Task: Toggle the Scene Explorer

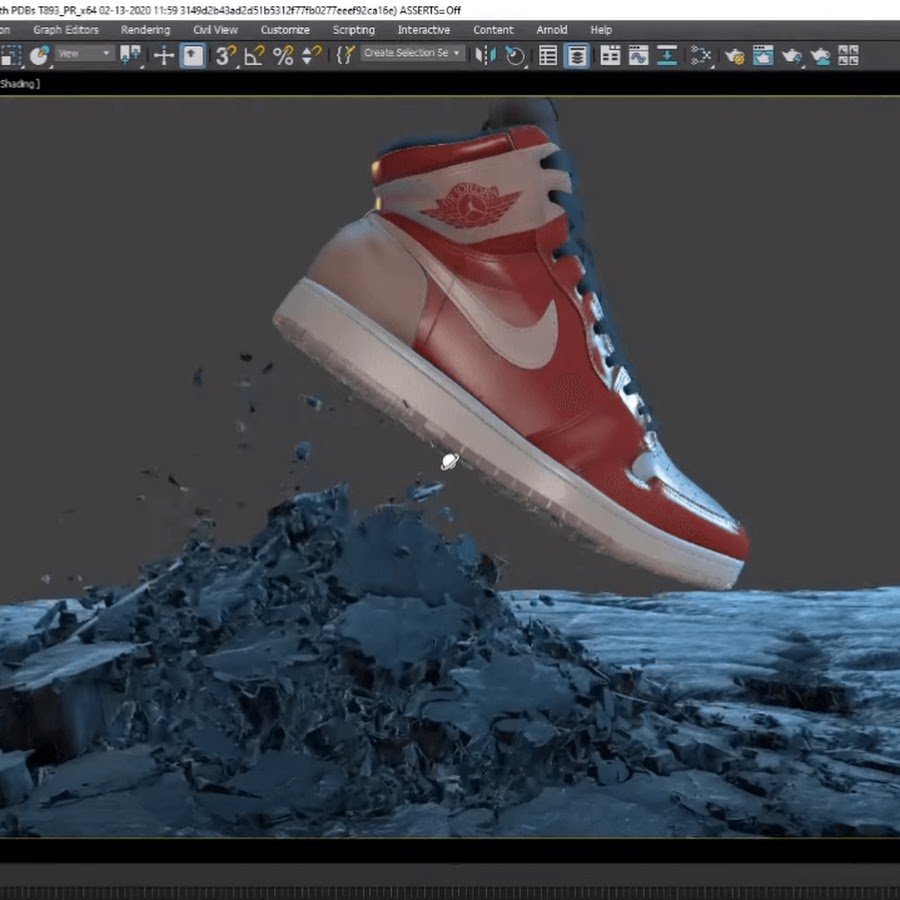Action: click(x=548, y=56)
